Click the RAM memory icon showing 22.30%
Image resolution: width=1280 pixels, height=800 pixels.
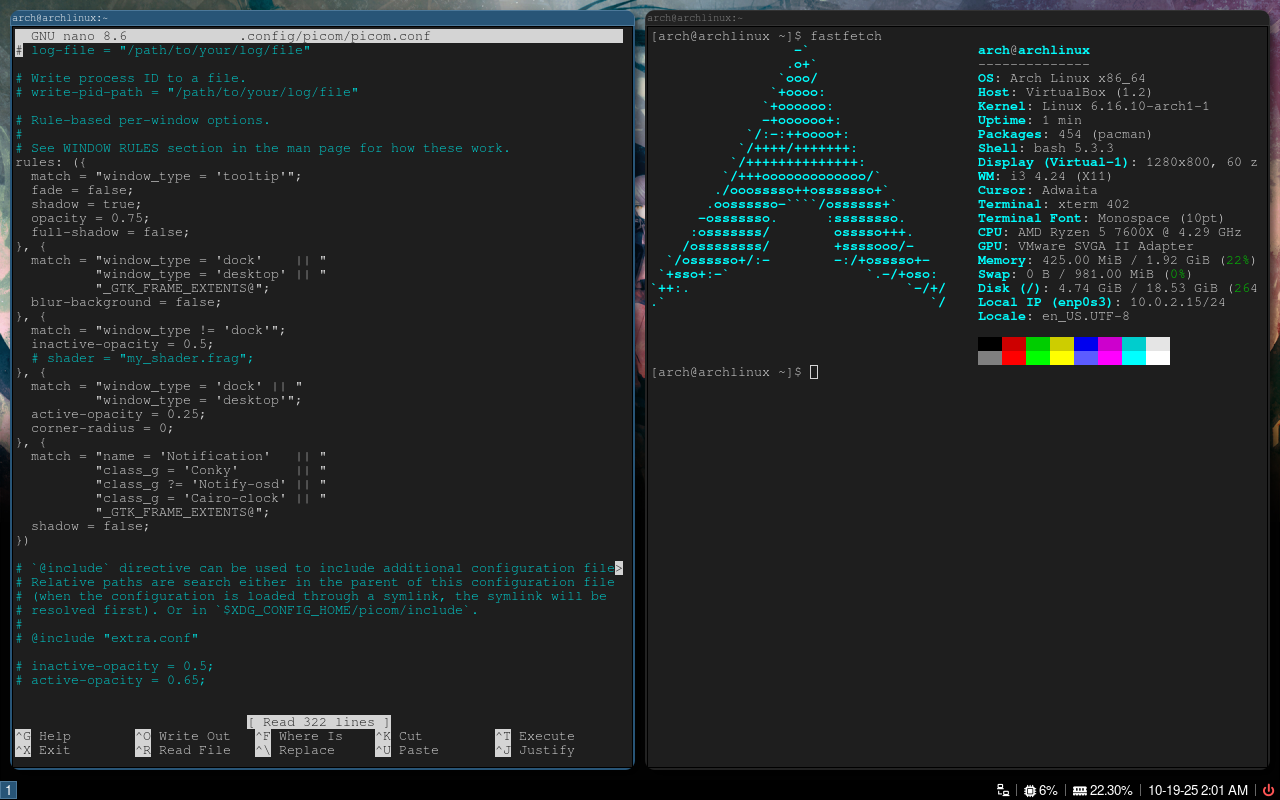(x=1079, y=790)
